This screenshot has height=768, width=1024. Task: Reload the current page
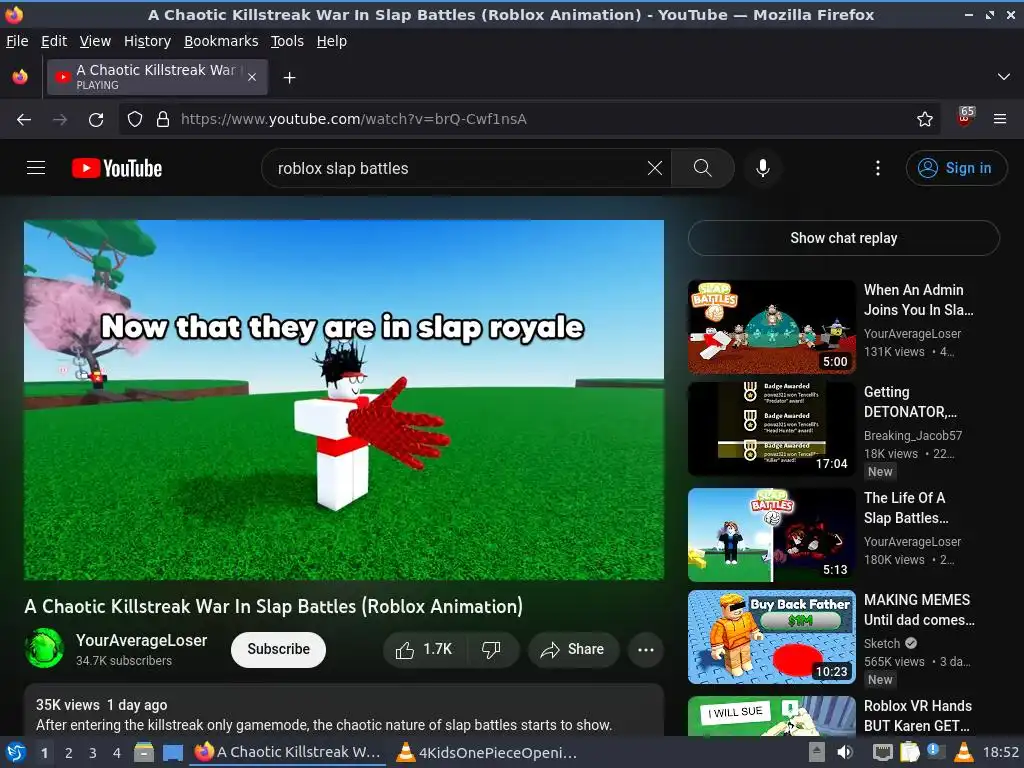click(96, 119)
